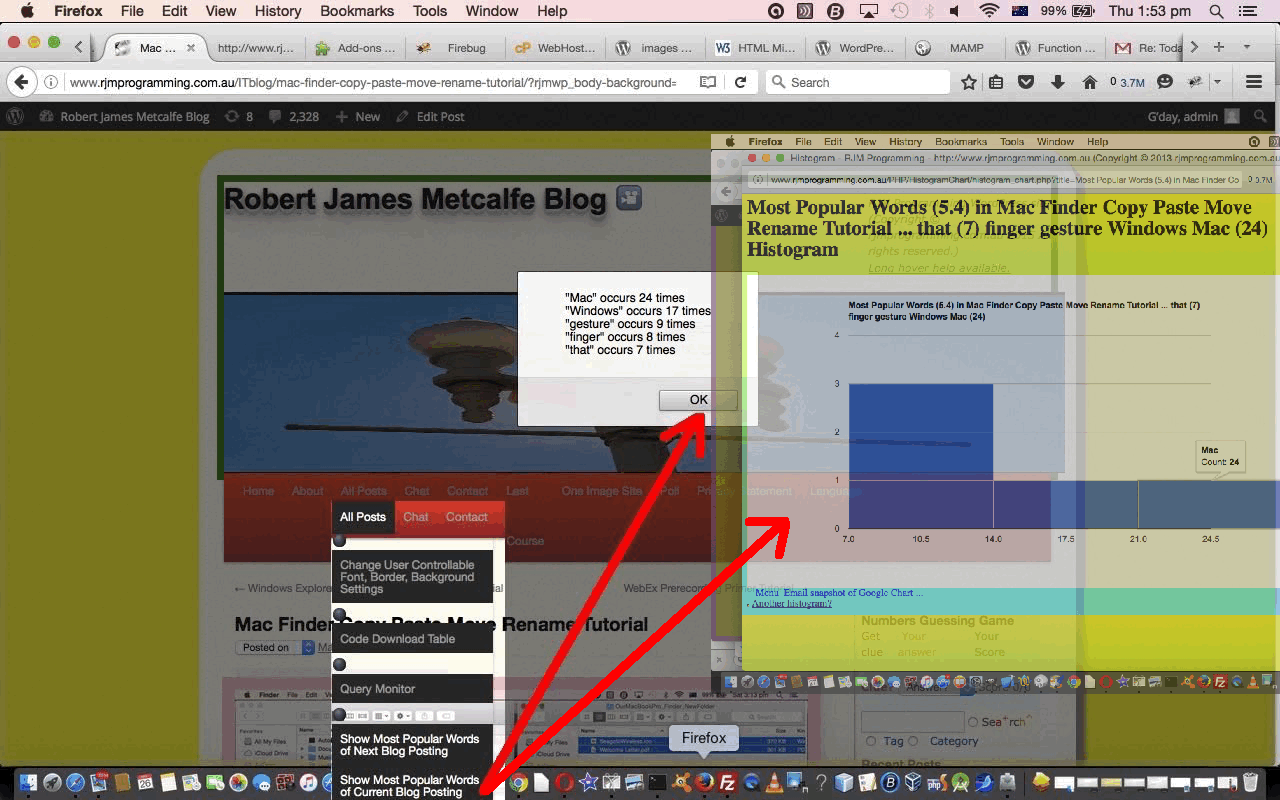Viewport: 1280px width, 800px height.
Task: Click 'Another histogram?' link
Action: point(791,604)
